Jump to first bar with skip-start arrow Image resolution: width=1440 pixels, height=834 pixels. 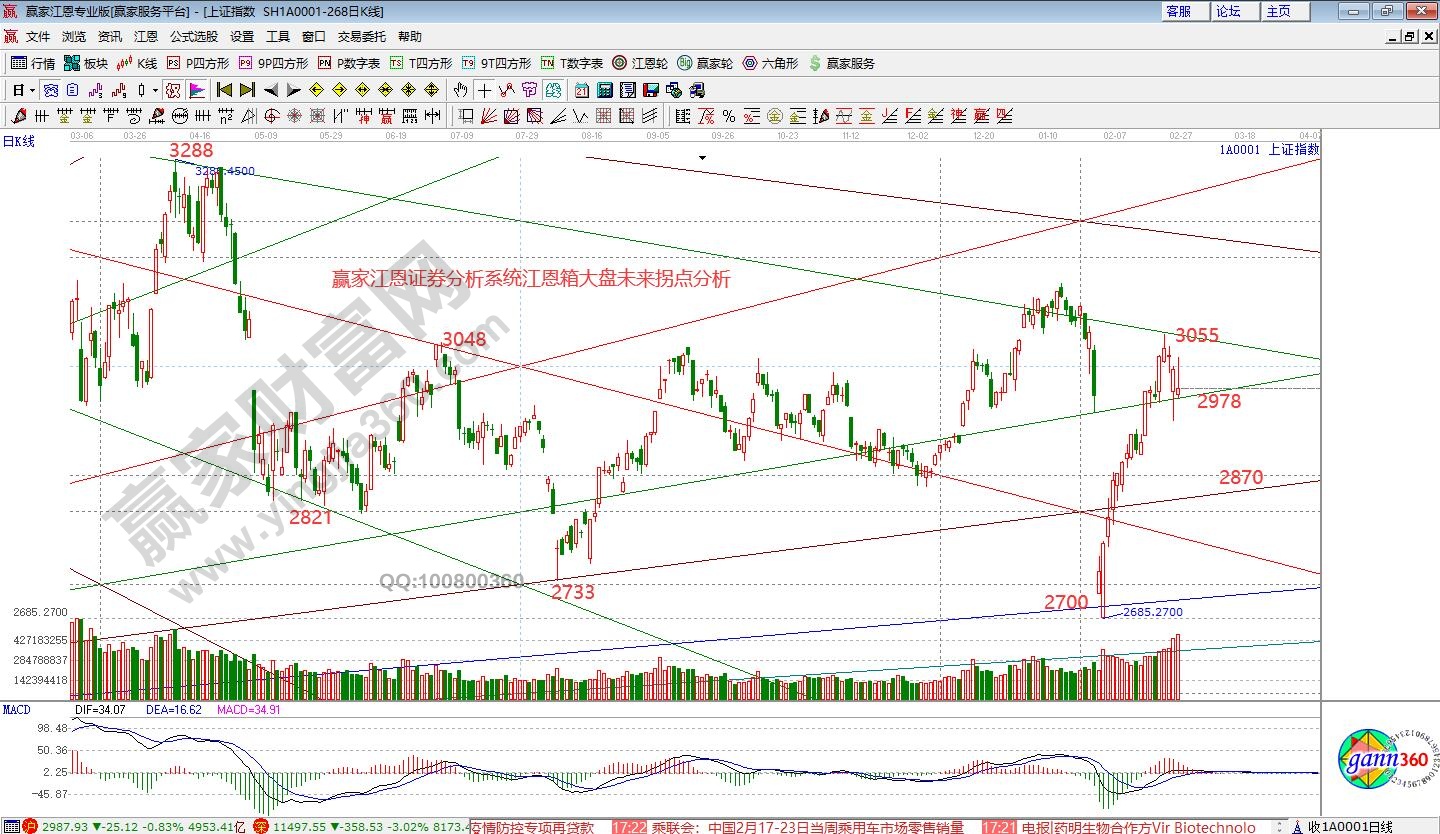tap(224, 90)
